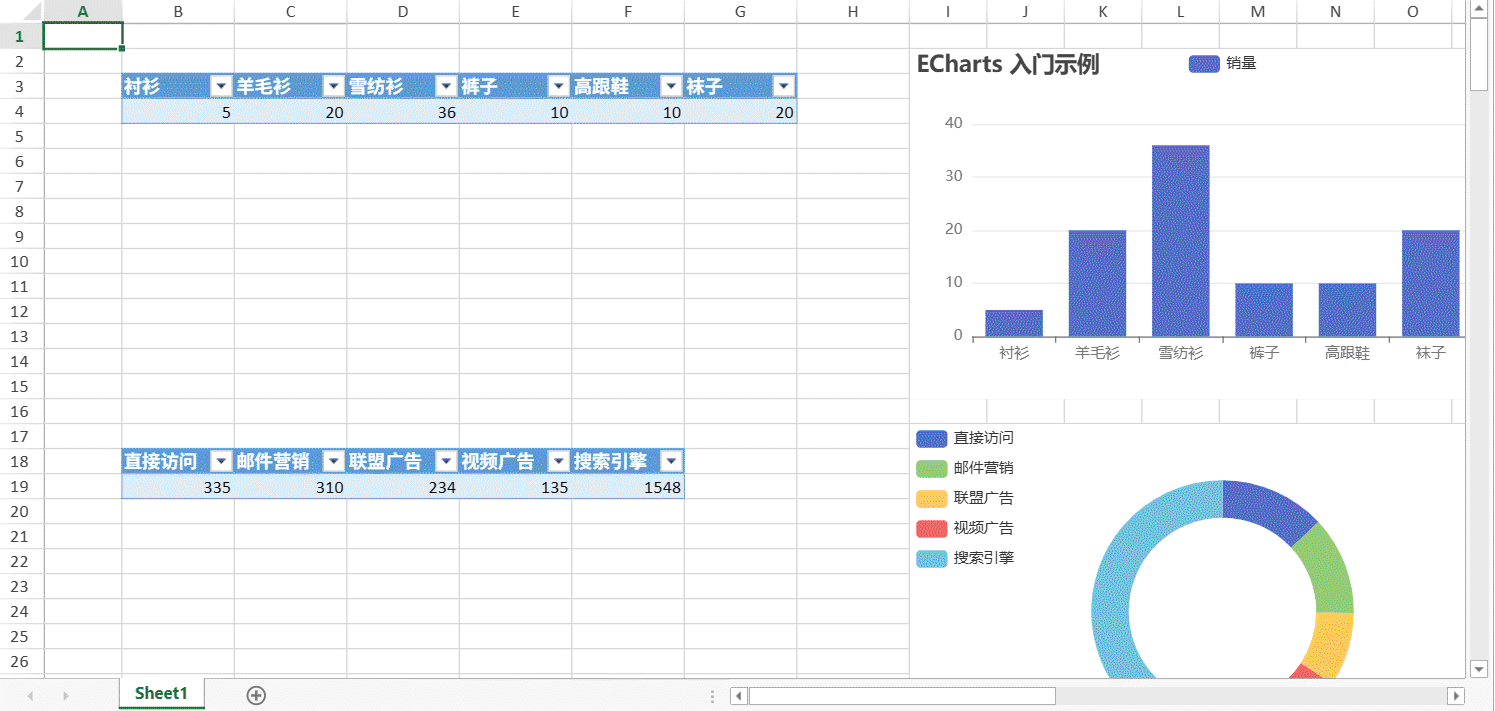This screenshot has width=1495, height=711.
Task: Open the 衬衫 column filter dropdown
Action: point(221,87)
